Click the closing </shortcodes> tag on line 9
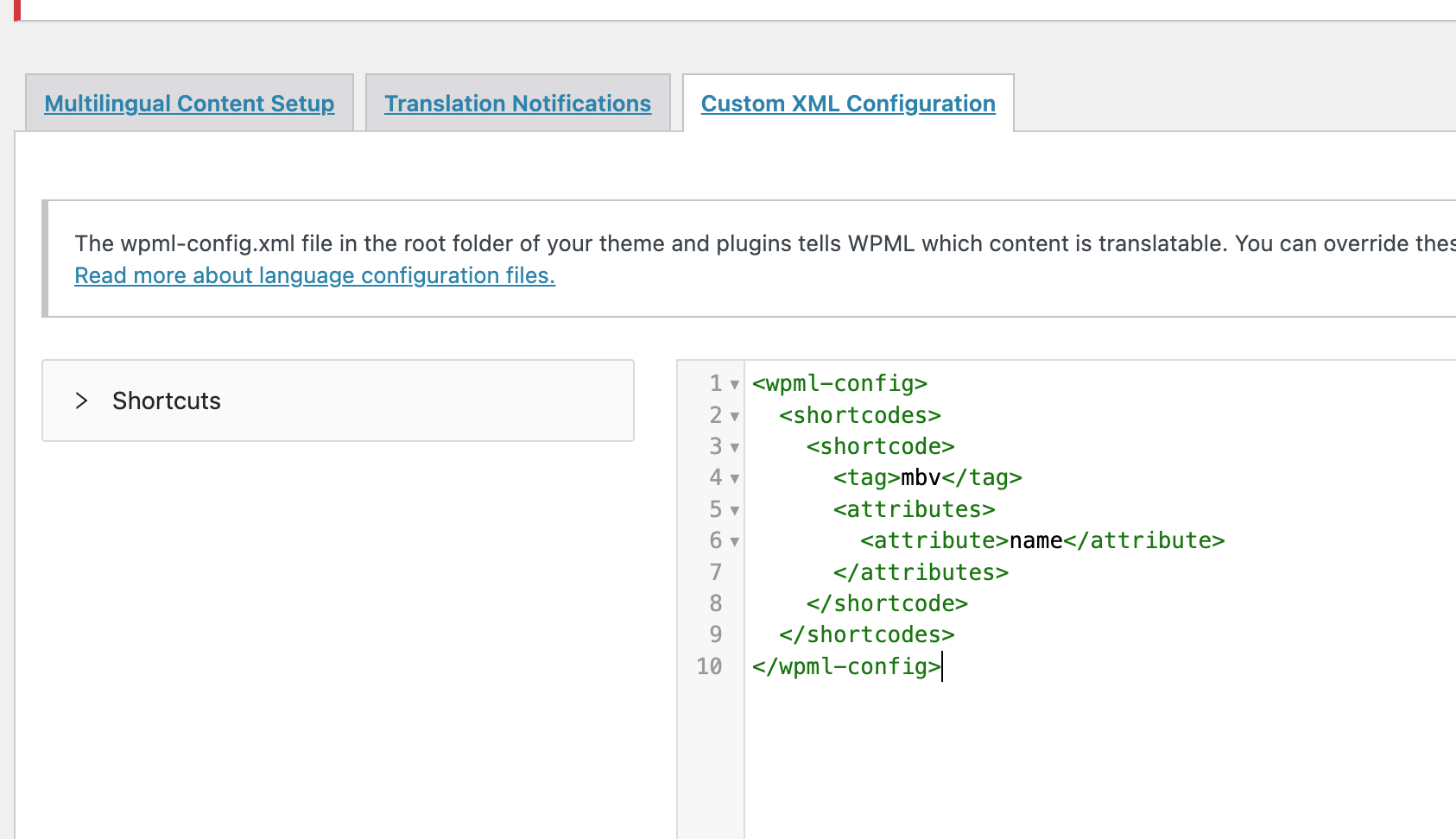 pyautogui.click(x=866, y=634)
